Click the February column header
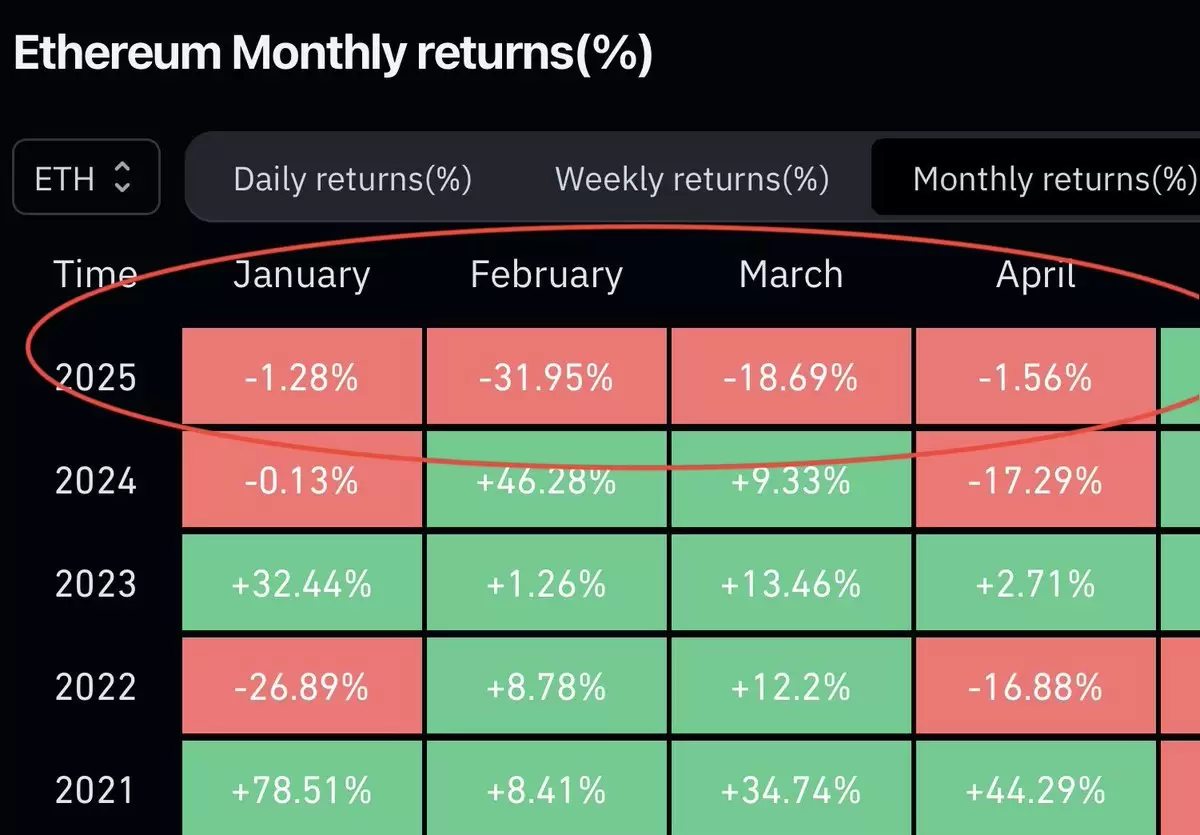The width and height of the screenshot is (1200, 835). (x=546, y=275)
